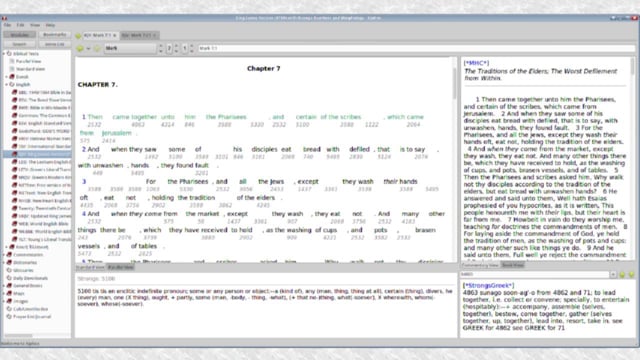Click the chapter stepper arrows beside 7
This screenshot has width=640, height=360.
point(176,48)
